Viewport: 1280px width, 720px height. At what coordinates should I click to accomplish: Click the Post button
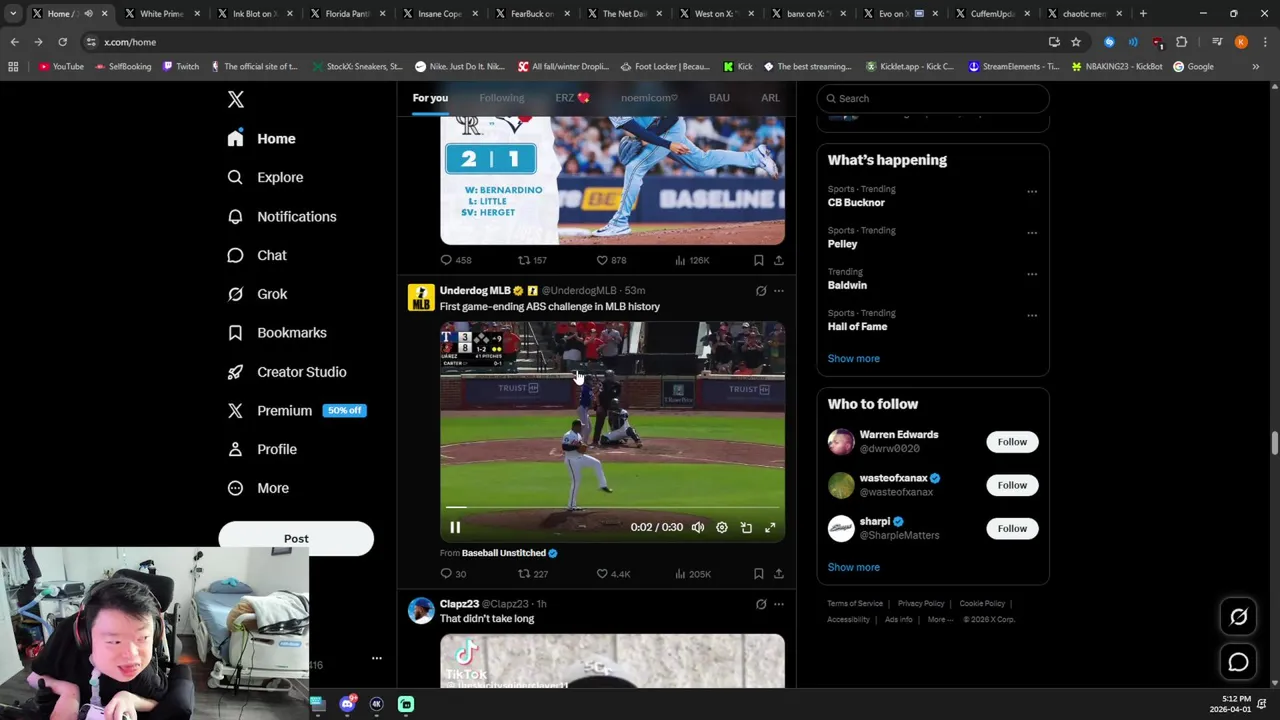pos(296,539)
